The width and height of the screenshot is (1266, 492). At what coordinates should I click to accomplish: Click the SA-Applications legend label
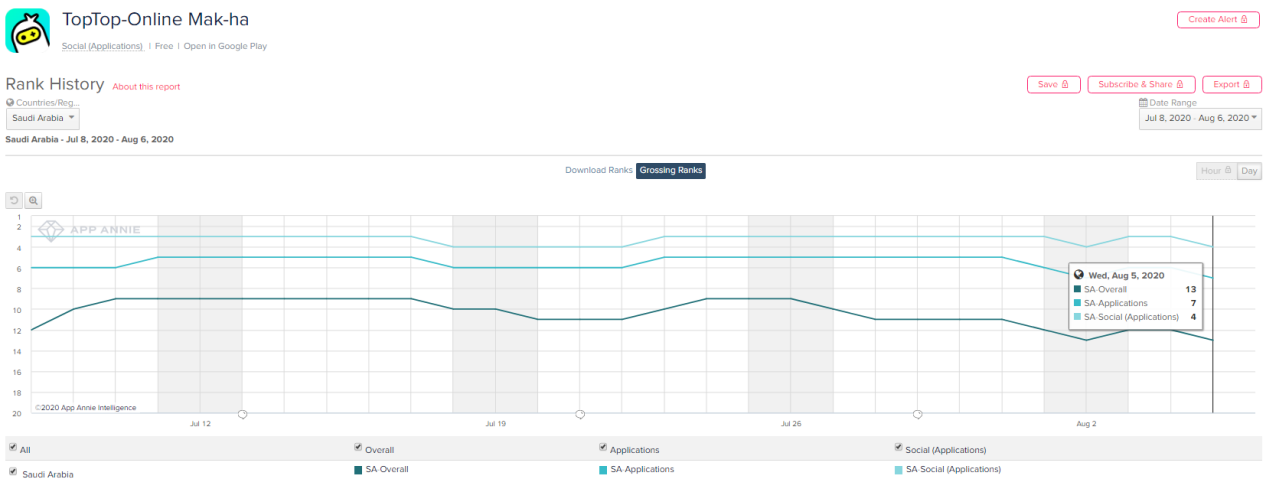pos(642,469)
